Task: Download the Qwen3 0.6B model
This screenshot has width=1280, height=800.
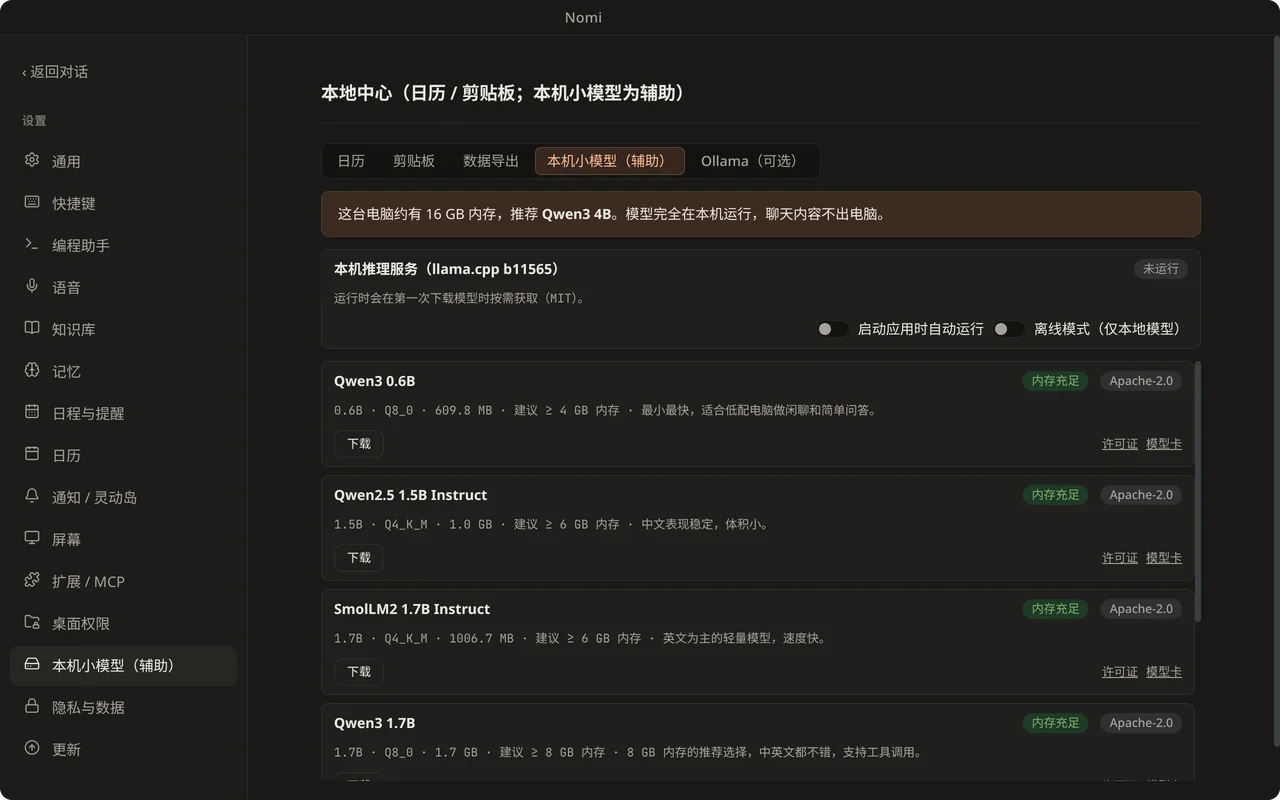Action: click(359, 444)
